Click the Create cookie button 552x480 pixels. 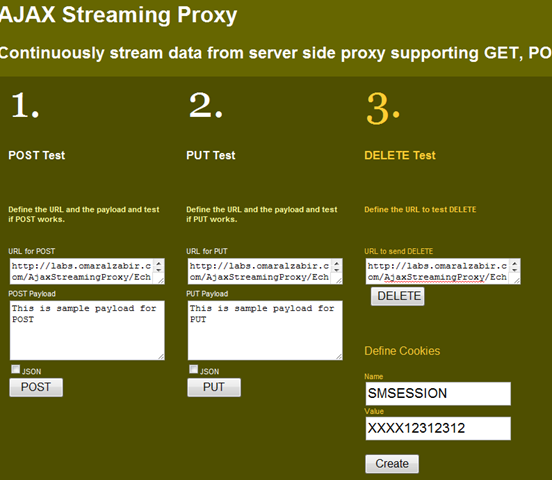coord(392,464)
